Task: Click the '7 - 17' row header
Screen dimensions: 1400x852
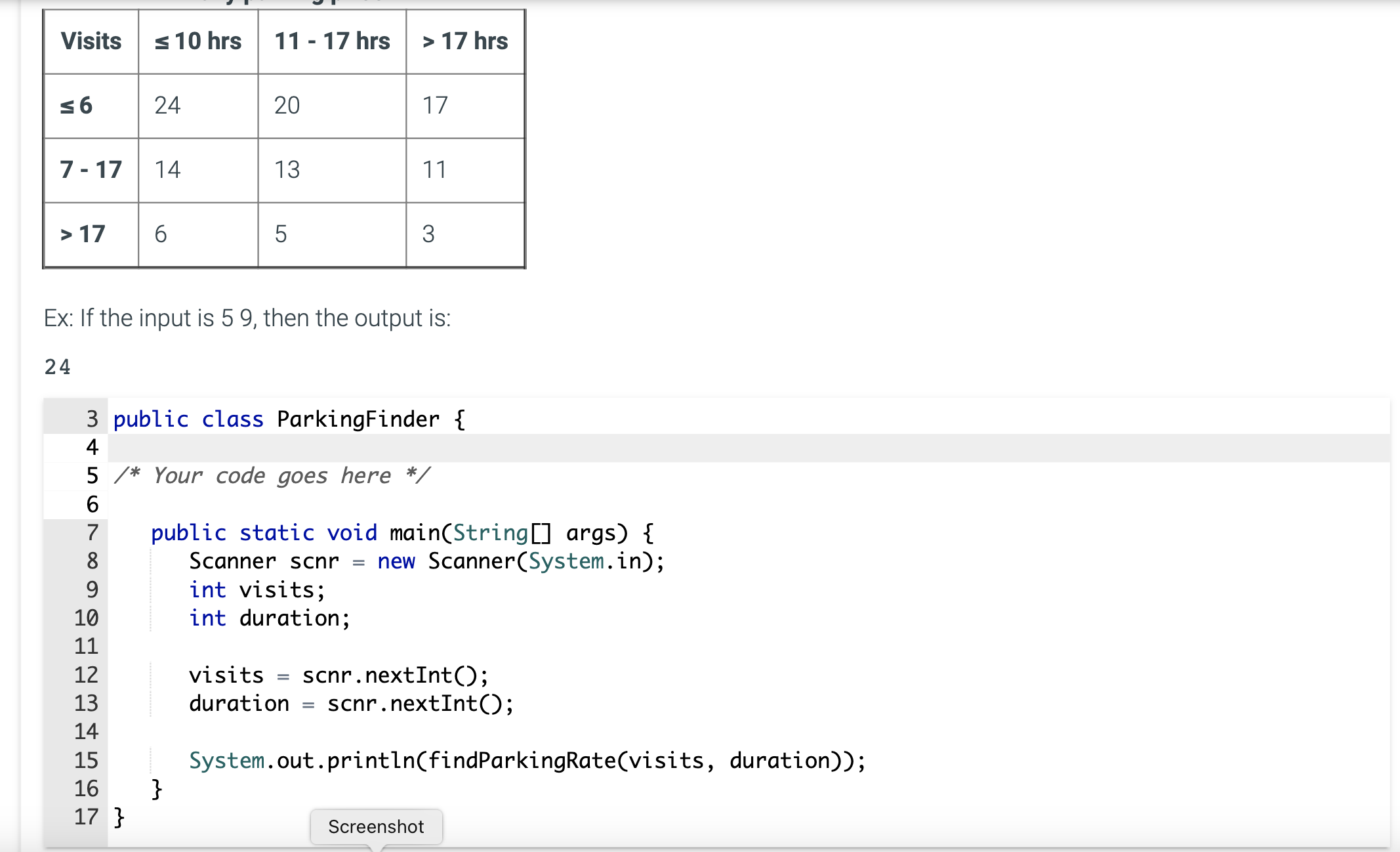Action: (x=91, y=170)
